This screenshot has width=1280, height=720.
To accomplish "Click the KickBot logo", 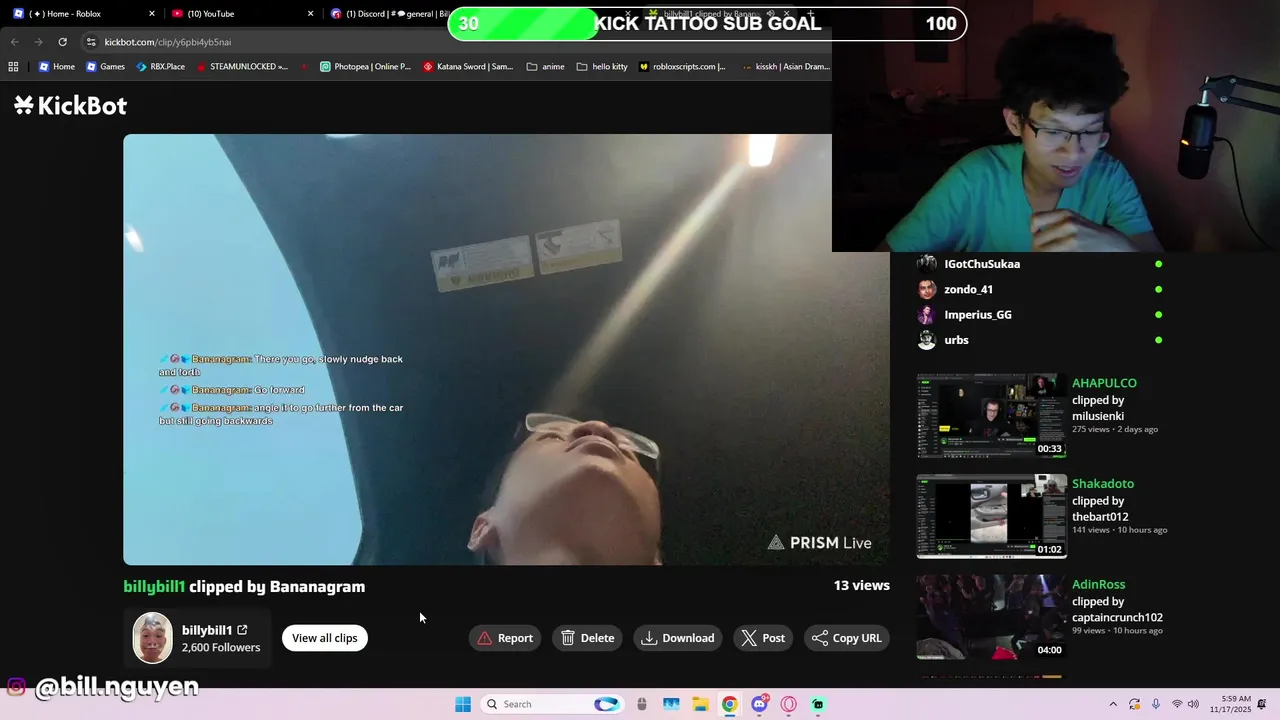I will click(70, 106).
